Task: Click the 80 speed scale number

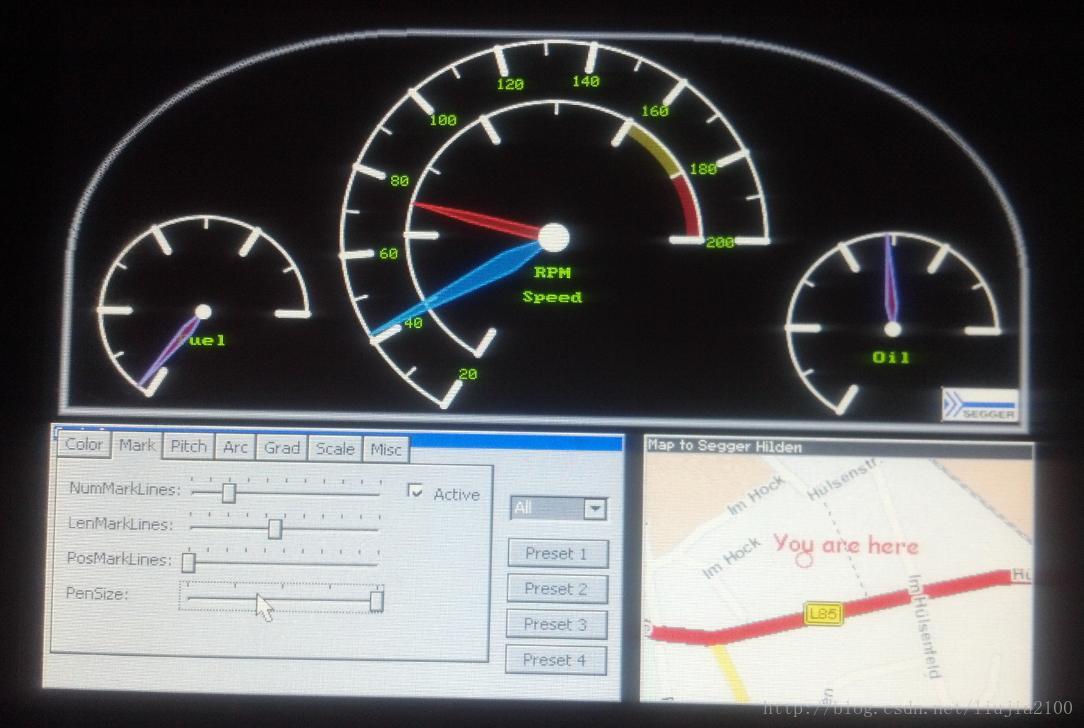Action: (x=399, y=180)
